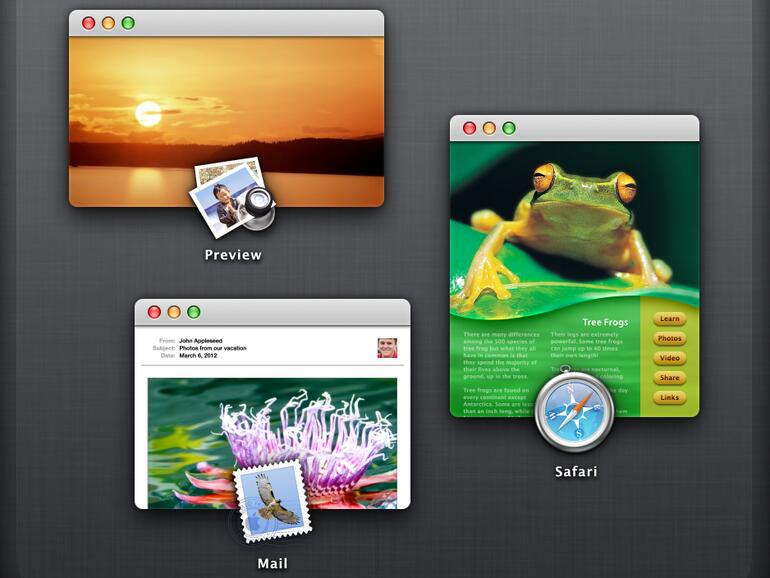This screenshot has height=578, width=770.
Task: Click the Learn button in Safari
Action: [x=669, y=319]
